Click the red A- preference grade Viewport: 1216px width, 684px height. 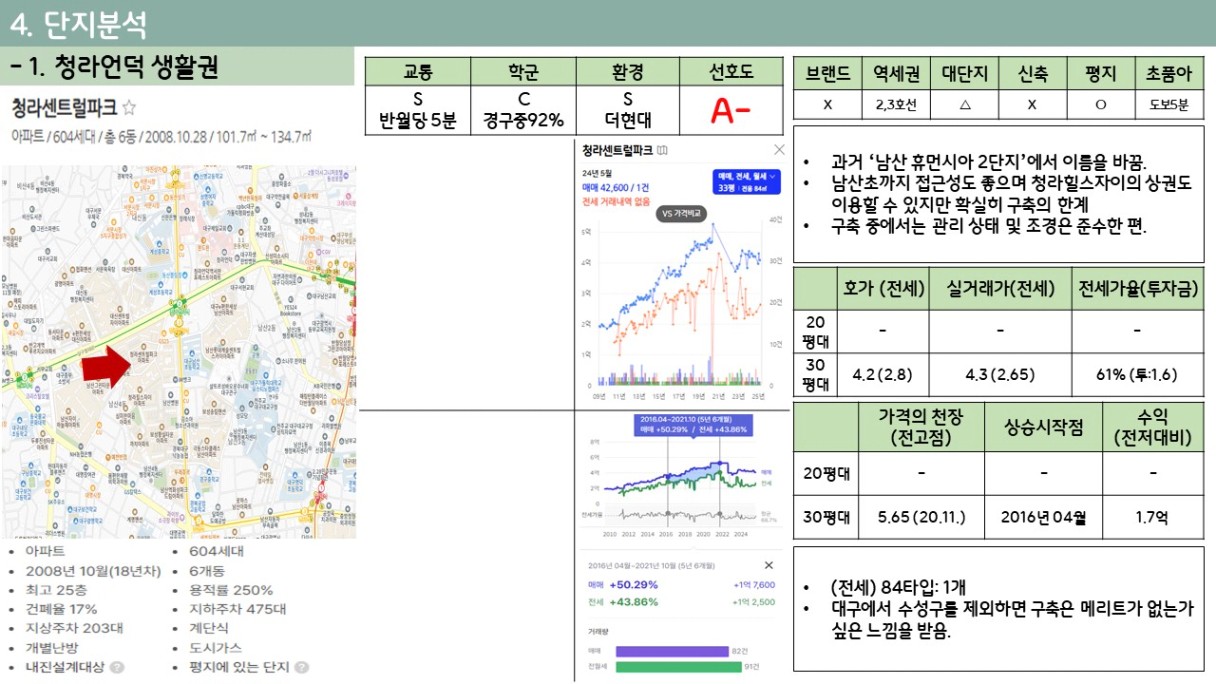(731, 111)
